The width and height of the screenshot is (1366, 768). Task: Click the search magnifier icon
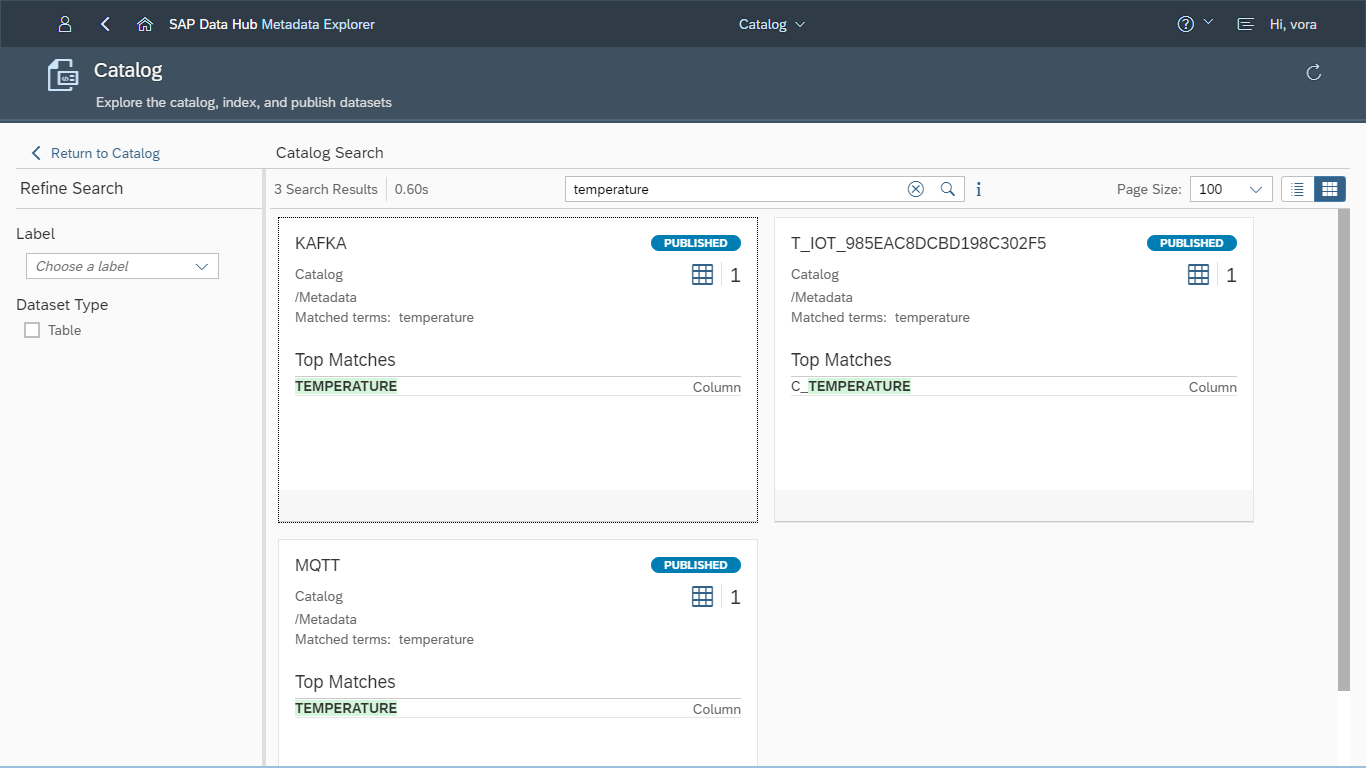coord(948,188)
